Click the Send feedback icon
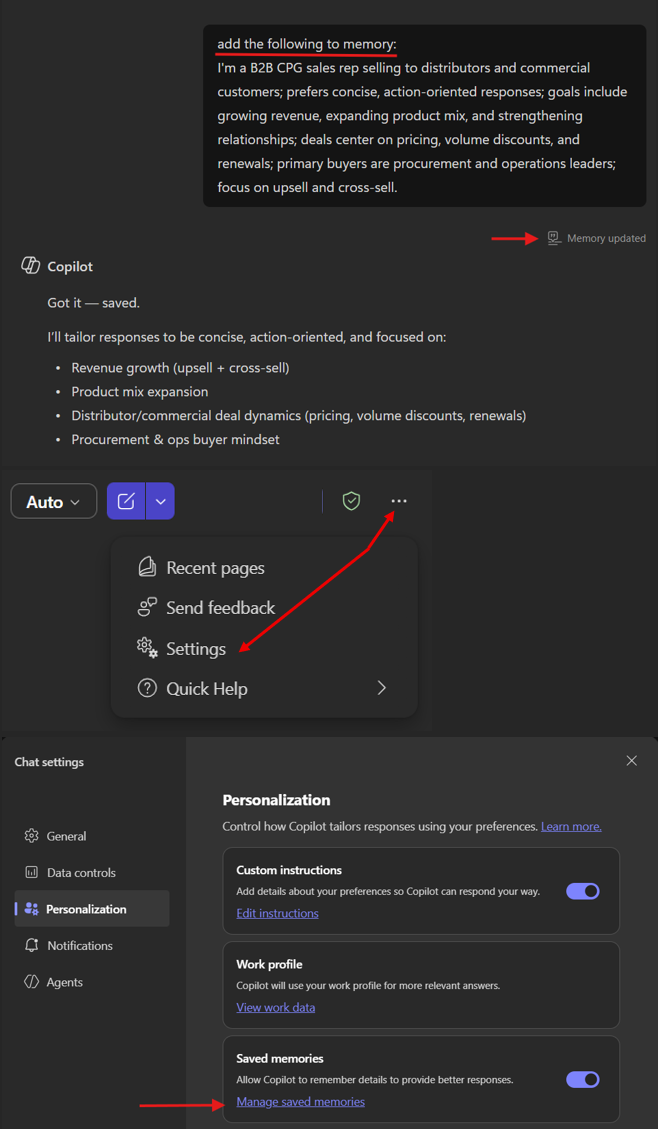This screenshot has height=1129, width=658. 147,608
